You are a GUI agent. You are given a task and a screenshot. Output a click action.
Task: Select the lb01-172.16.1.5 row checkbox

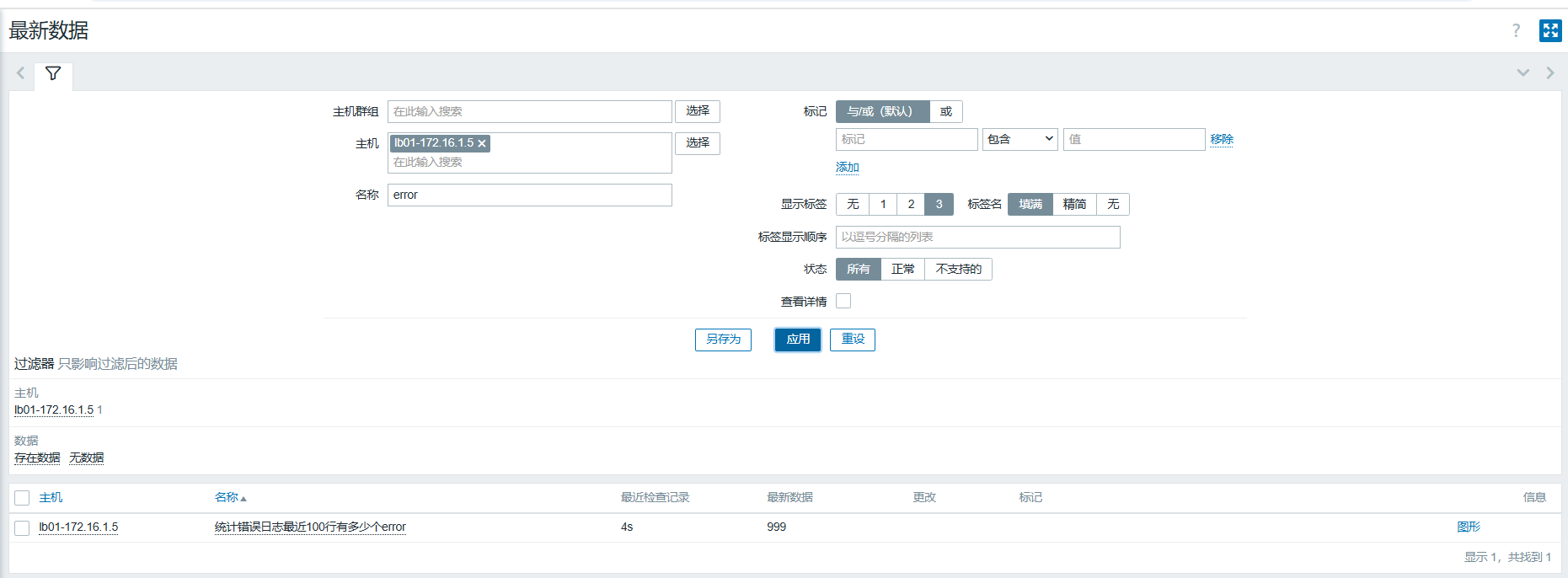click(22, 527)
